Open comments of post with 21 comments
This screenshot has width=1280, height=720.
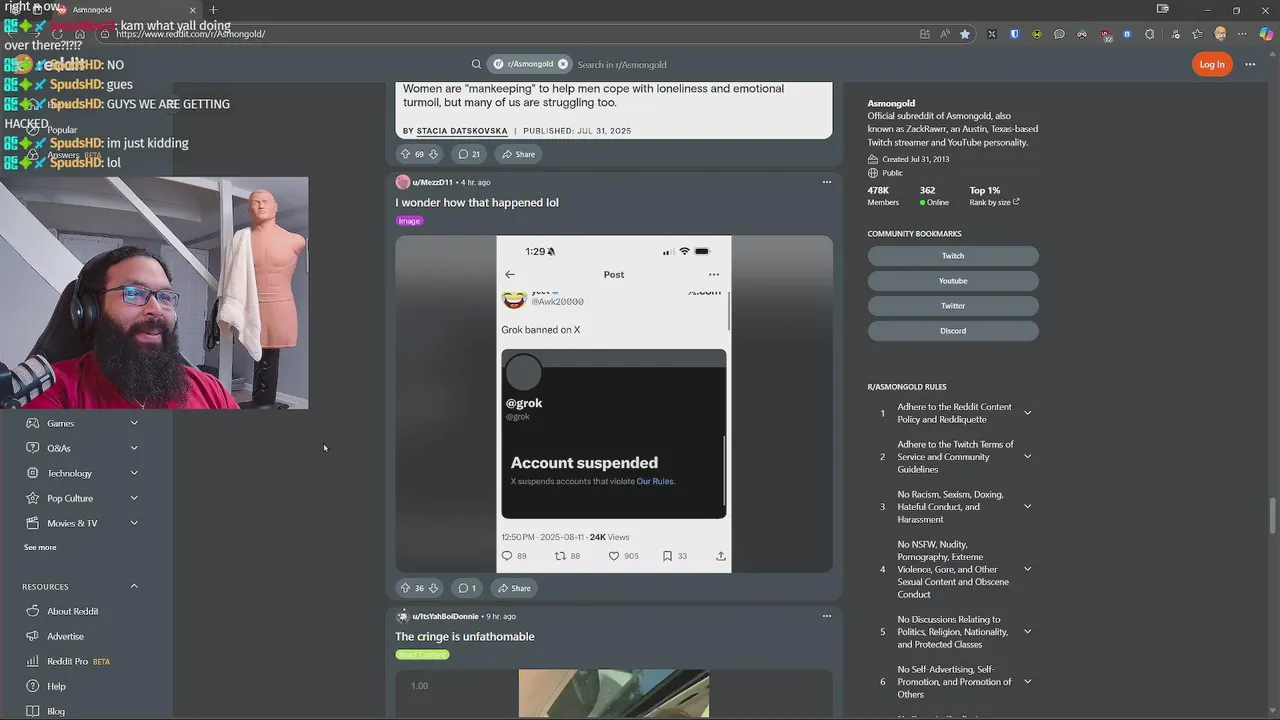(x=469, y=154)
